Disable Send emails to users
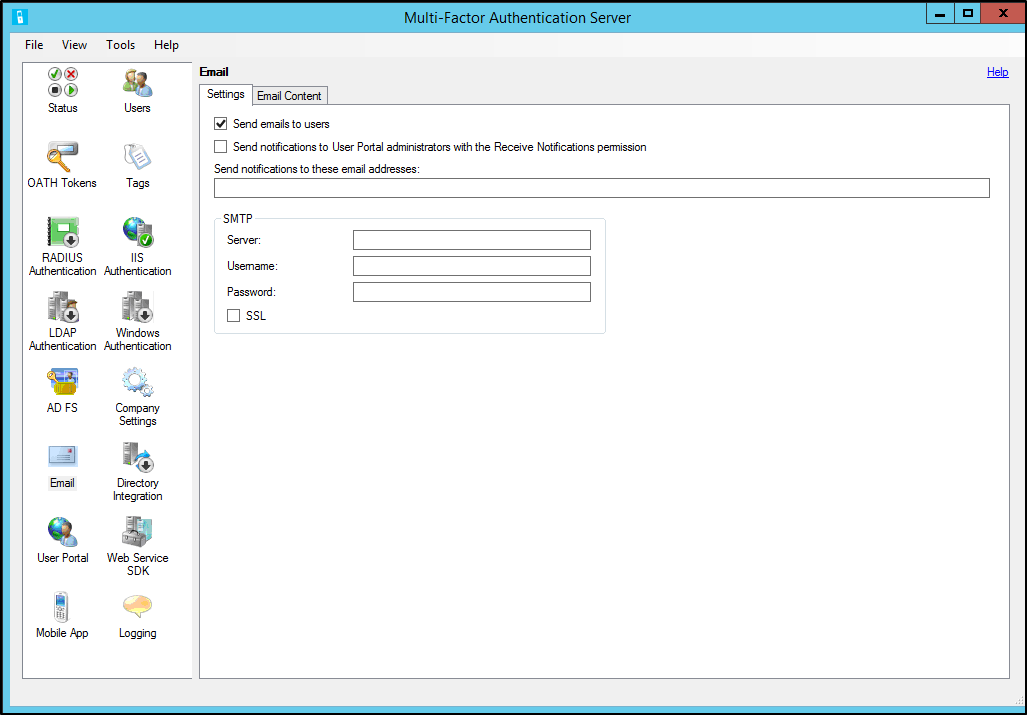Image resolution: width=1027 pixels, height=715 pixels. [221, 124]
